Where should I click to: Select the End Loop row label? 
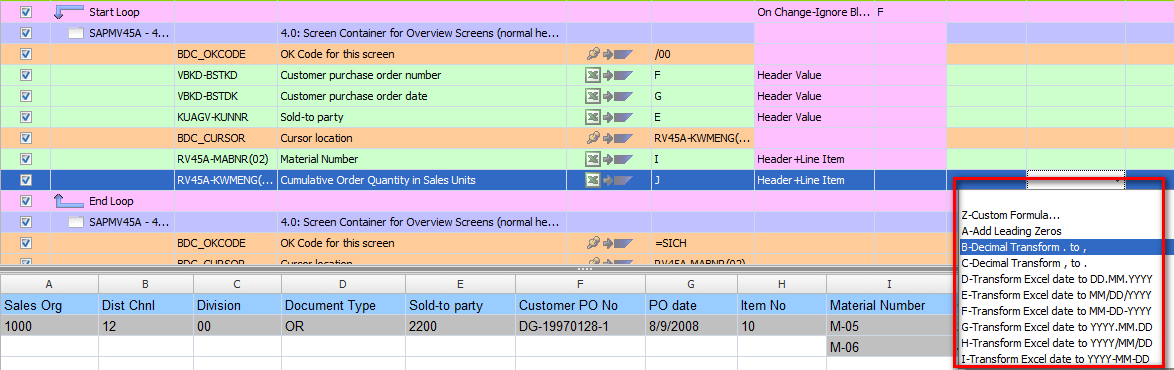(x=111, y=201)
